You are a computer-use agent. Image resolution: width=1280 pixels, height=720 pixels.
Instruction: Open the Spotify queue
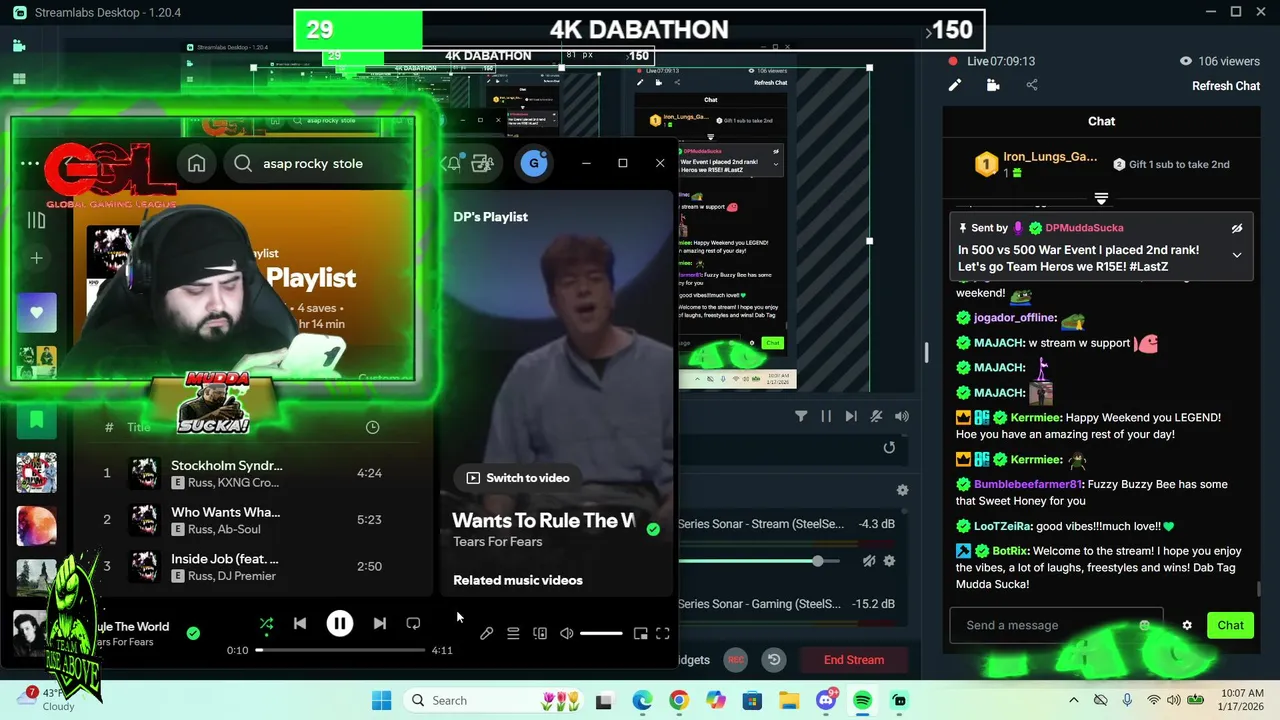[x=513, y=633]
